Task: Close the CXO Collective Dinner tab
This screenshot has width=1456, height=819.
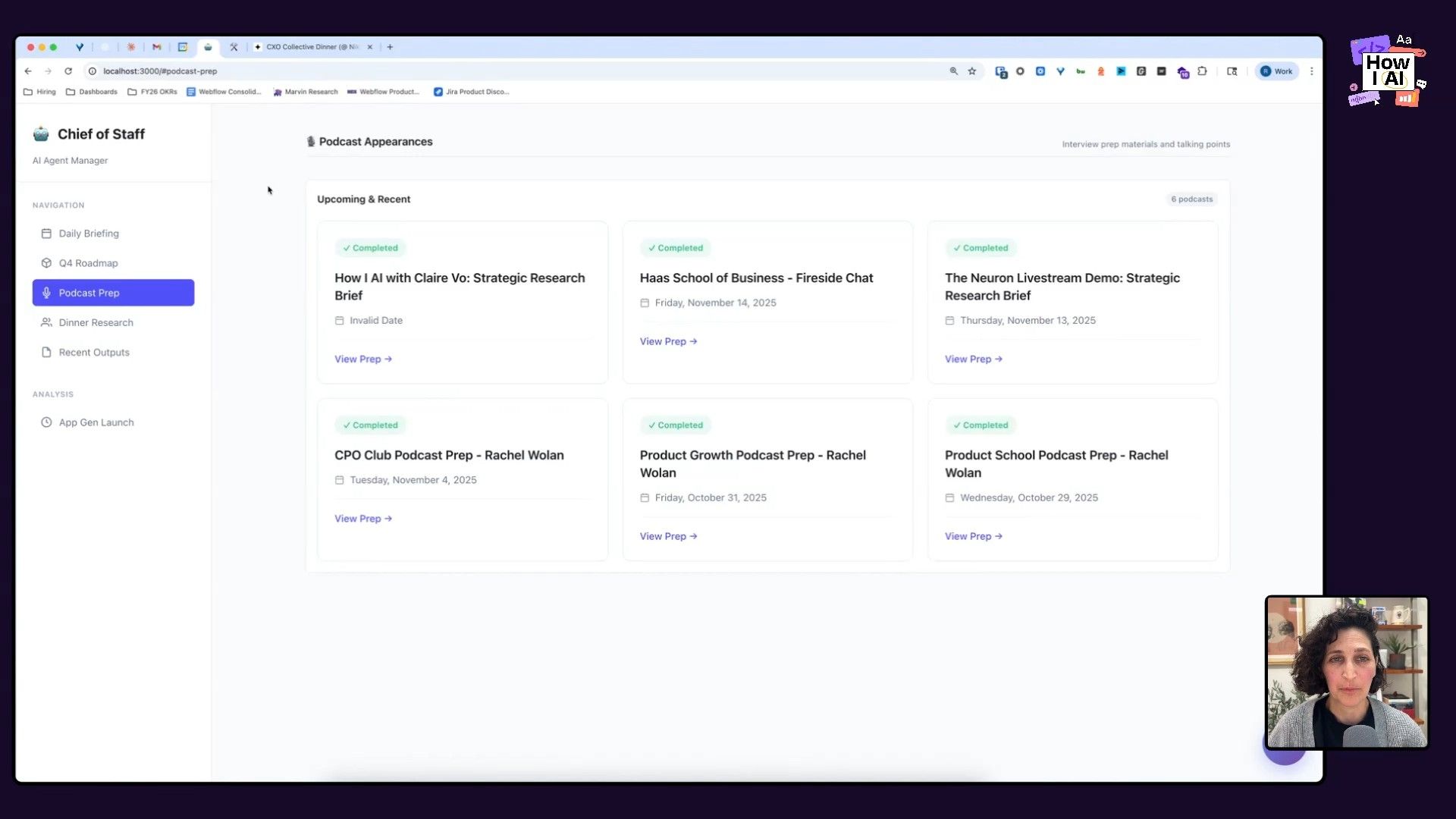Action: [x=370, y=47]
